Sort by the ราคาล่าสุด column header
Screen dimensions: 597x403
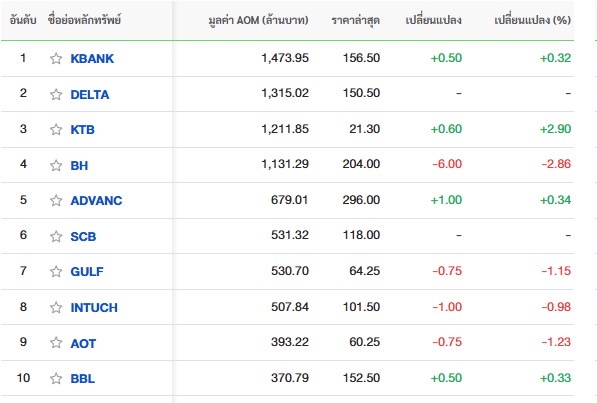click(x=356, y=20)
